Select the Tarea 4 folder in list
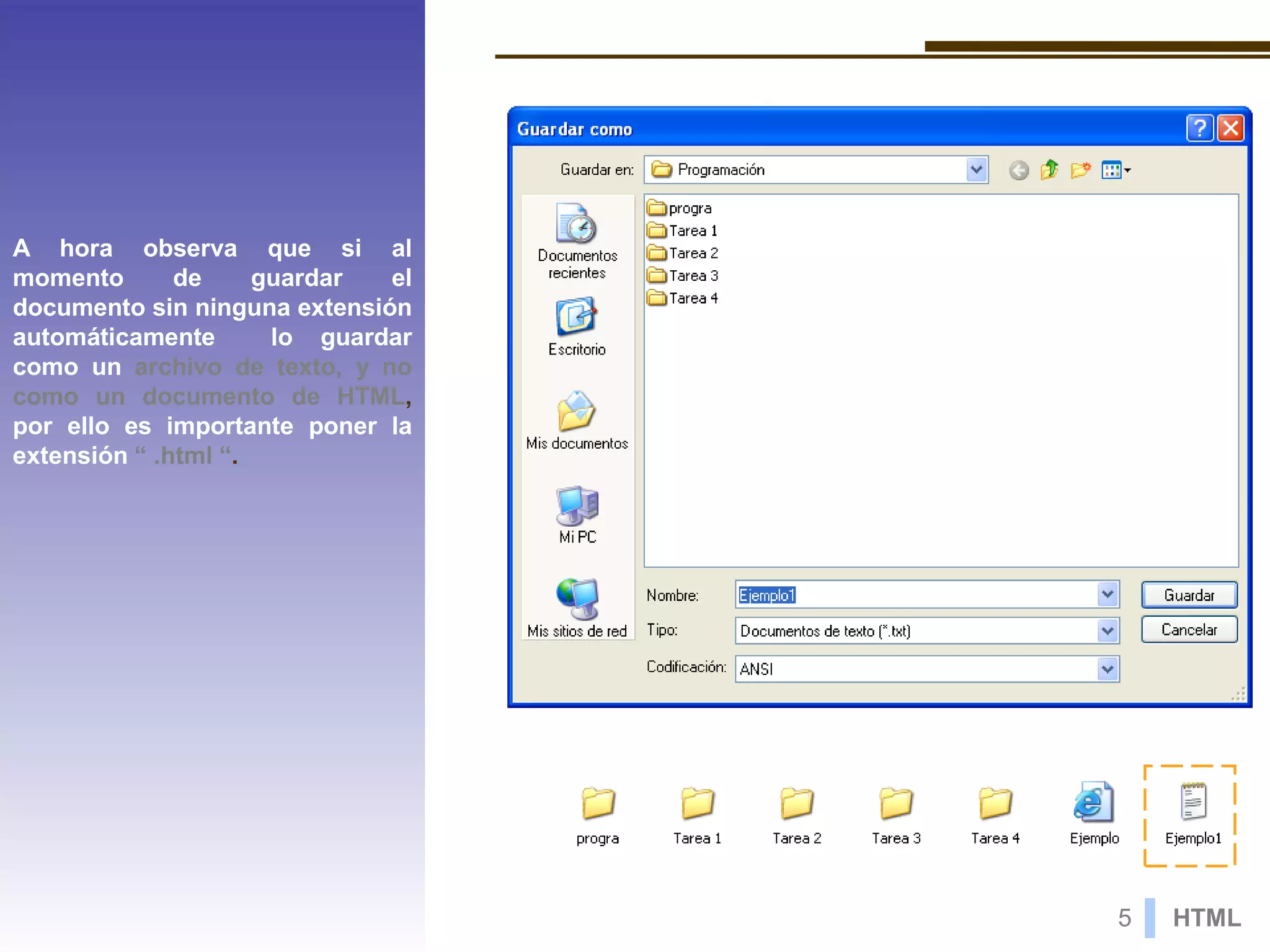The width and height of the screenshot is (1270, 952). (x=682, y=298)
